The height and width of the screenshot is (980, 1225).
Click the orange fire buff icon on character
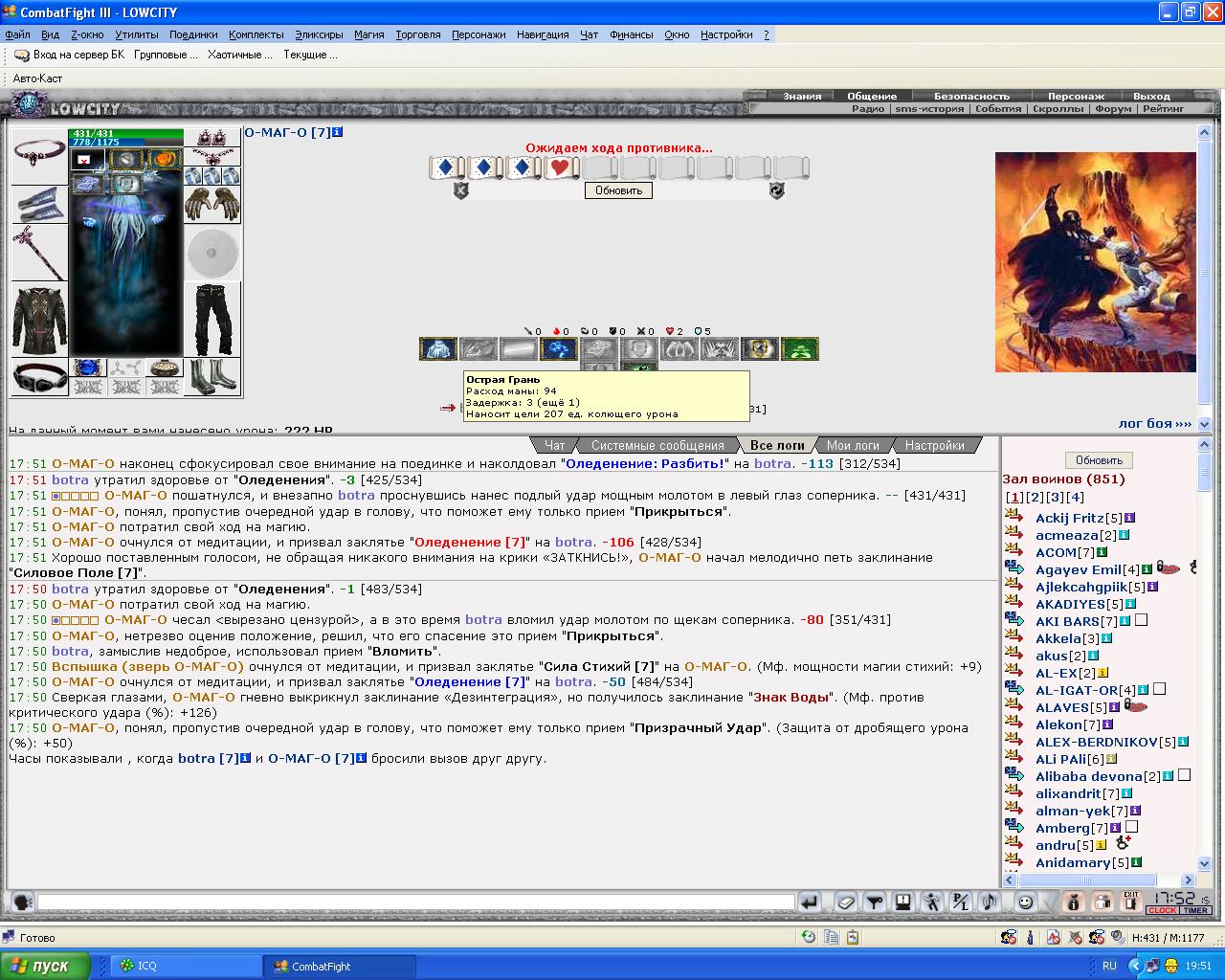tap(164, 159)
